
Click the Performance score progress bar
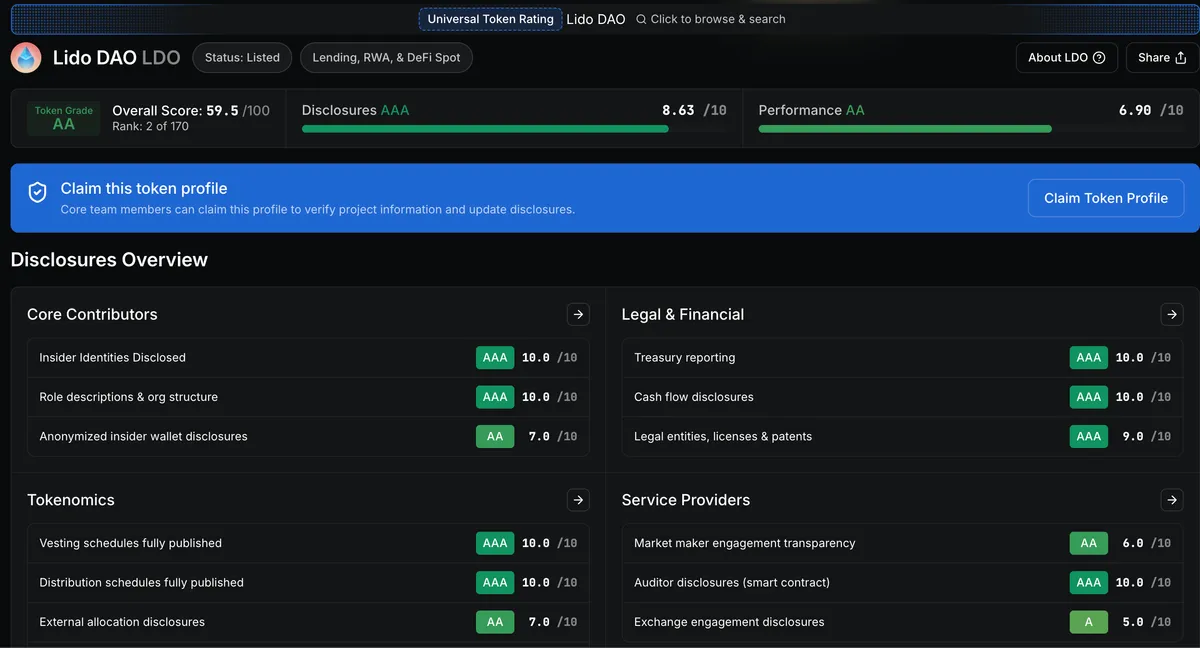pyautogui.click(x=971, y=129)
